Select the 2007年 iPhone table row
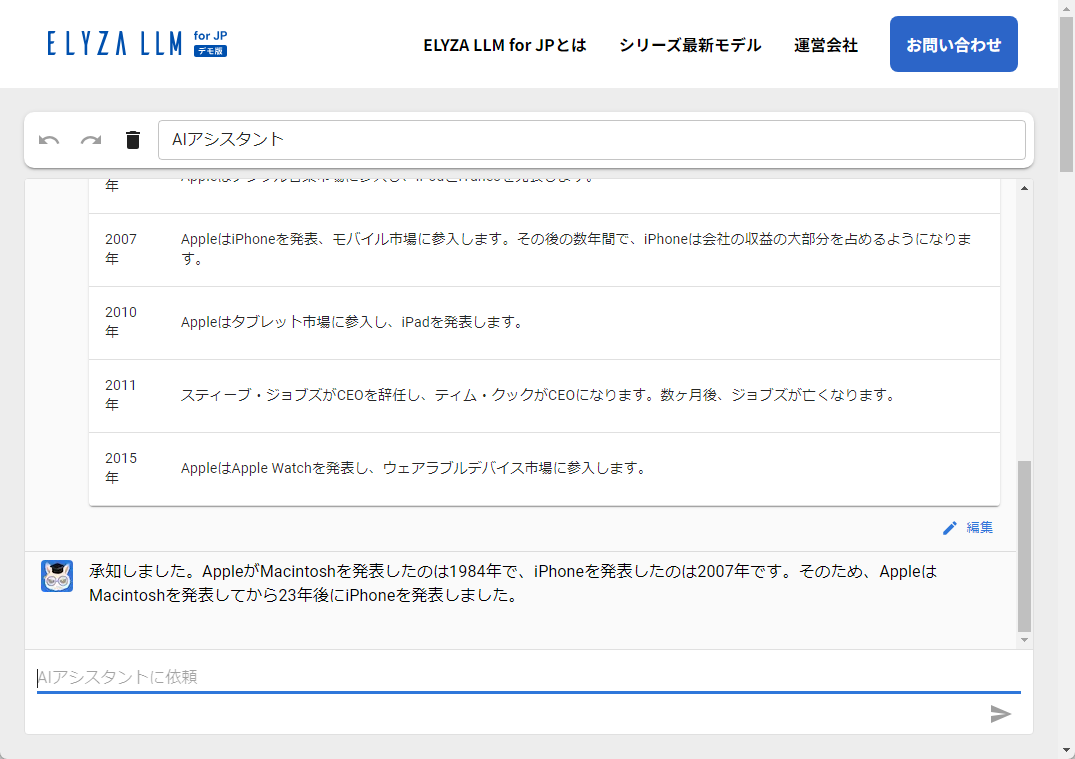The width and height of the screenshot is (1075, 759). pyautogui.click(x=545, y=249)
